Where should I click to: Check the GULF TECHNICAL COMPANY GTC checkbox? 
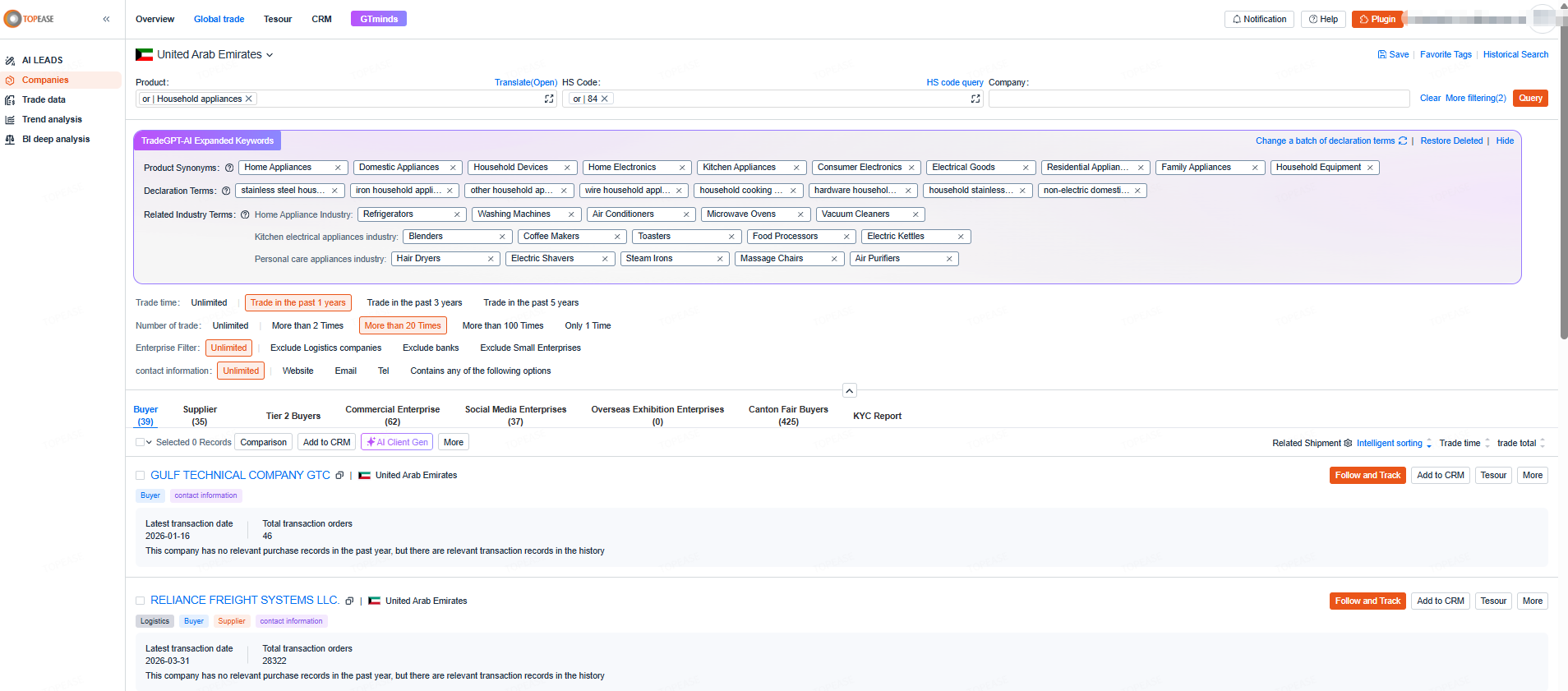140,476
